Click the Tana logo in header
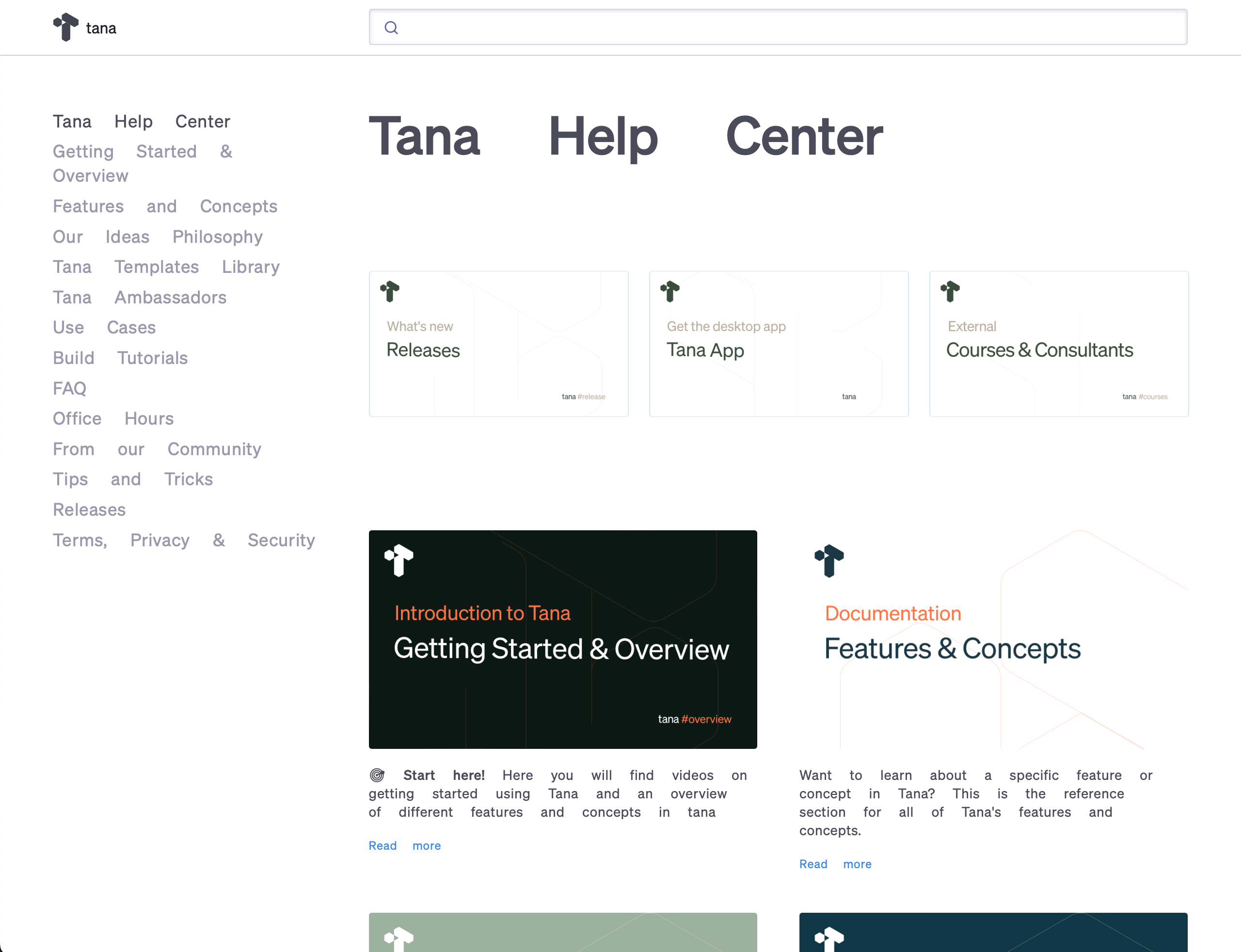The image size is (1243, 952). 66,27
